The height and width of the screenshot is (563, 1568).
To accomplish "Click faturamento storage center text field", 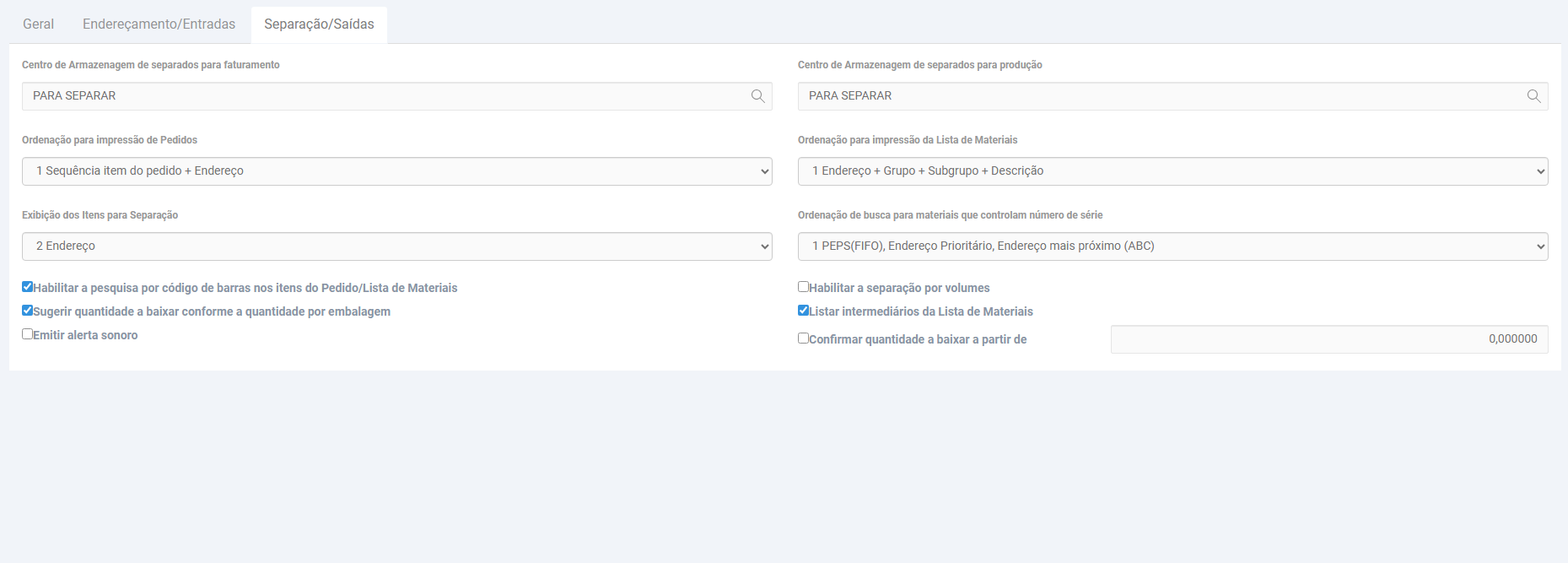I will click(x=380, y=96).
